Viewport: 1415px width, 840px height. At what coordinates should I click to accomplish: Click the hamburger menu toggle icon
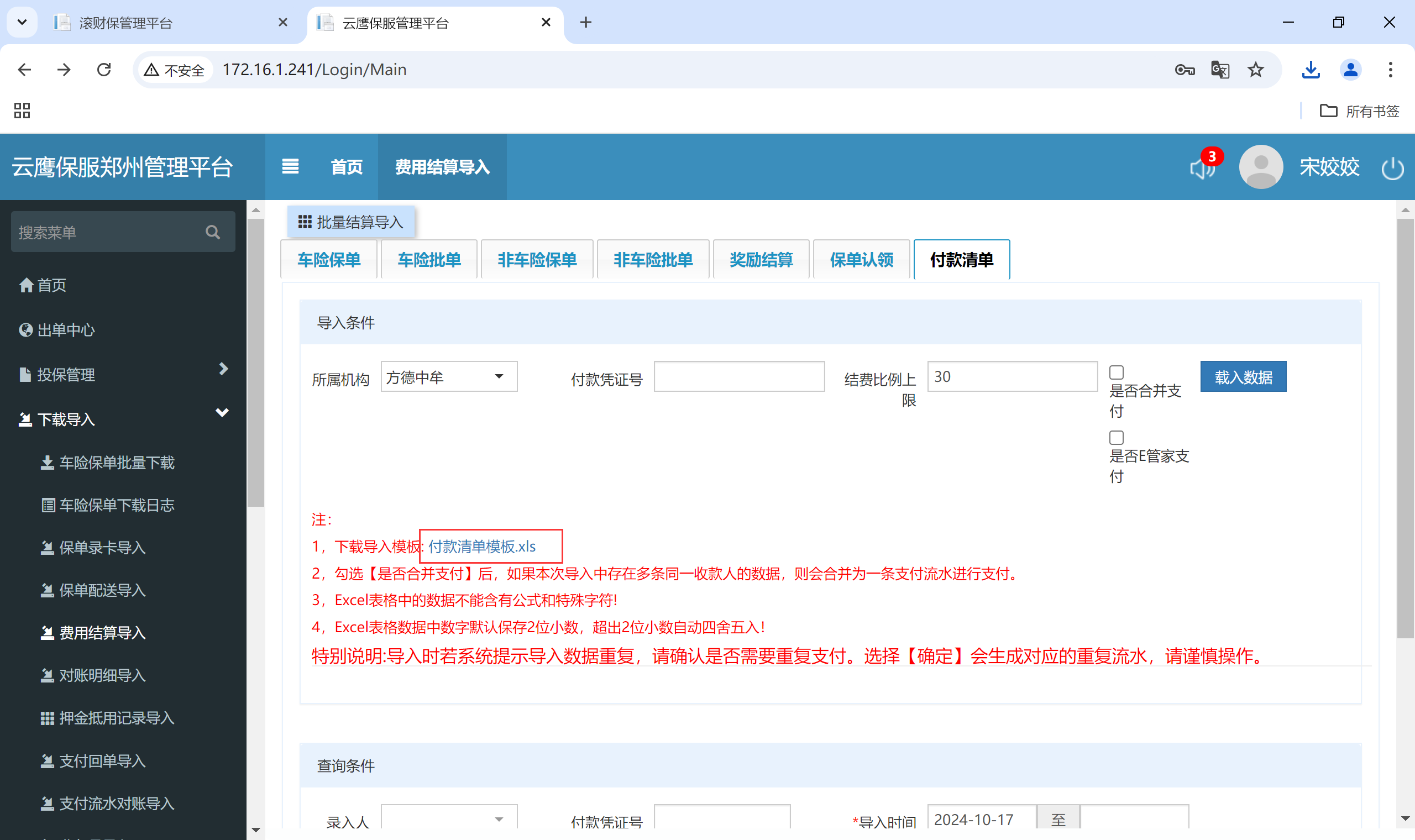point(290,166)
